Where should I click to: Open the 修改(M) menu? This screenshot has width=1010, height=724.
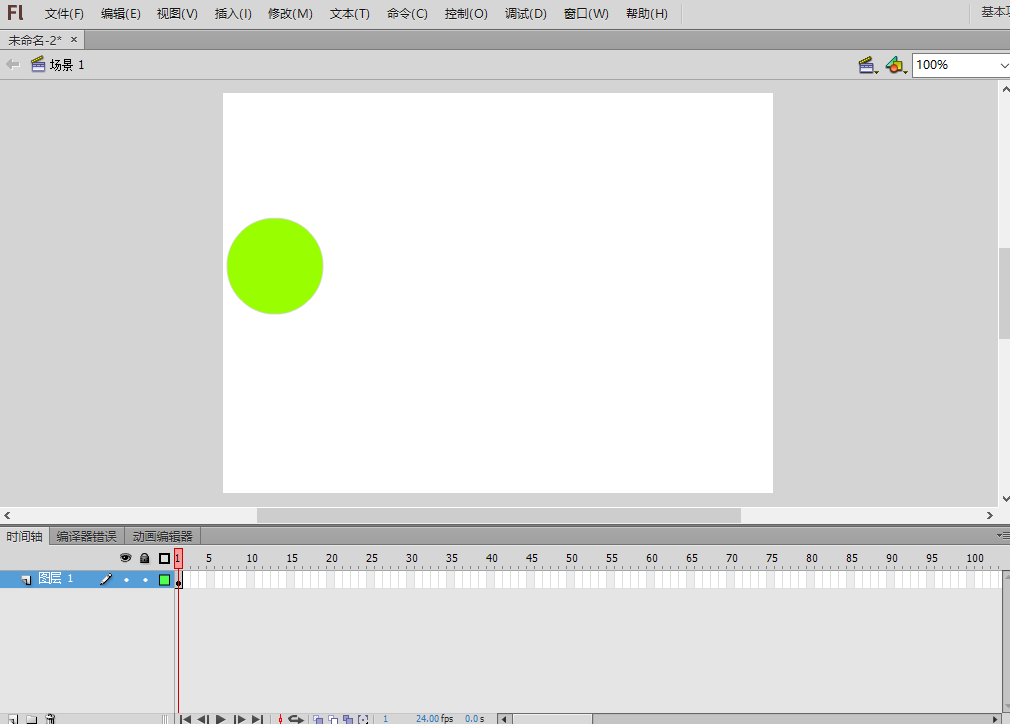[x=291, y=14]
